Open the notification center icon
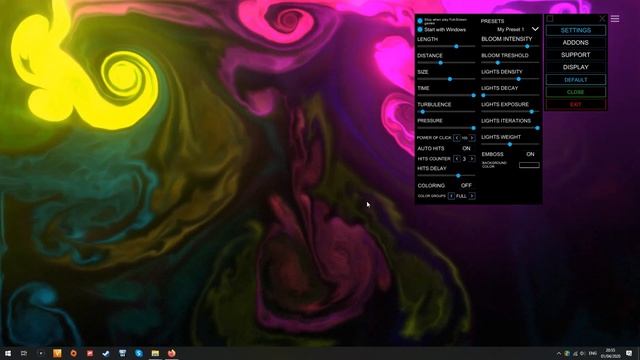Screen dimensions: 640x360 [629, 353]
